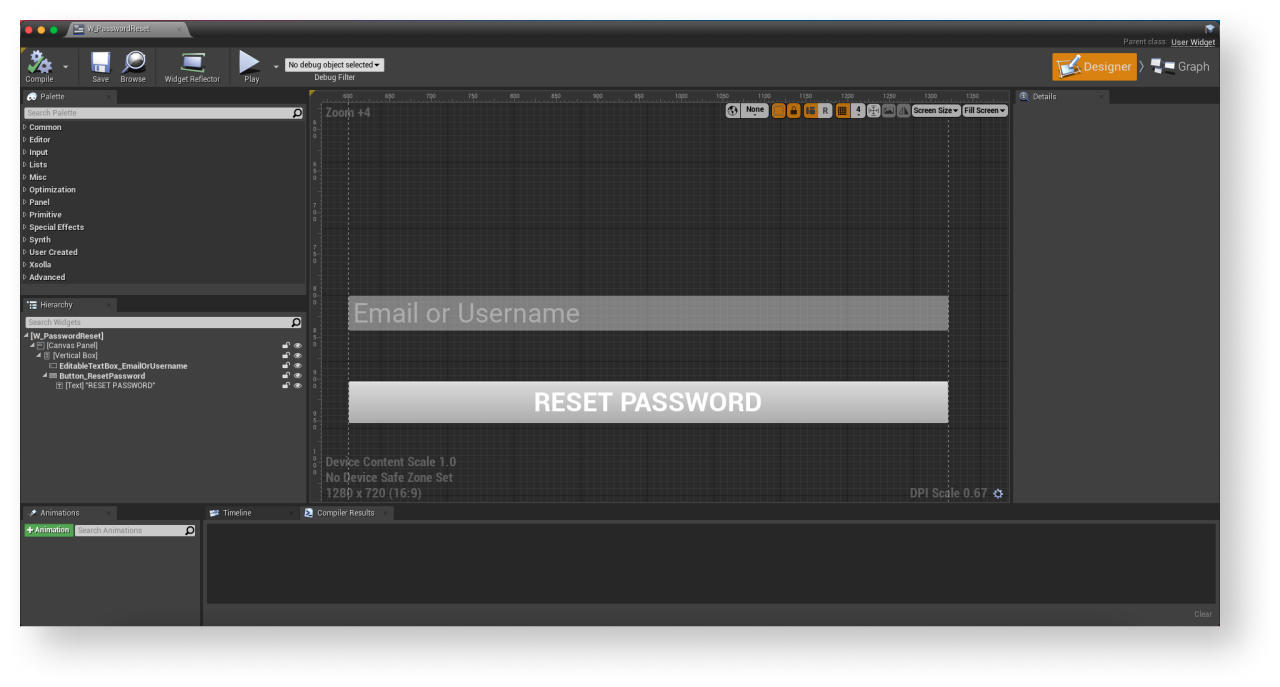The height and width of the screenshot is (687, 1280).
Task: Open the Screen Size dropdown
Action: coord(935,110)
